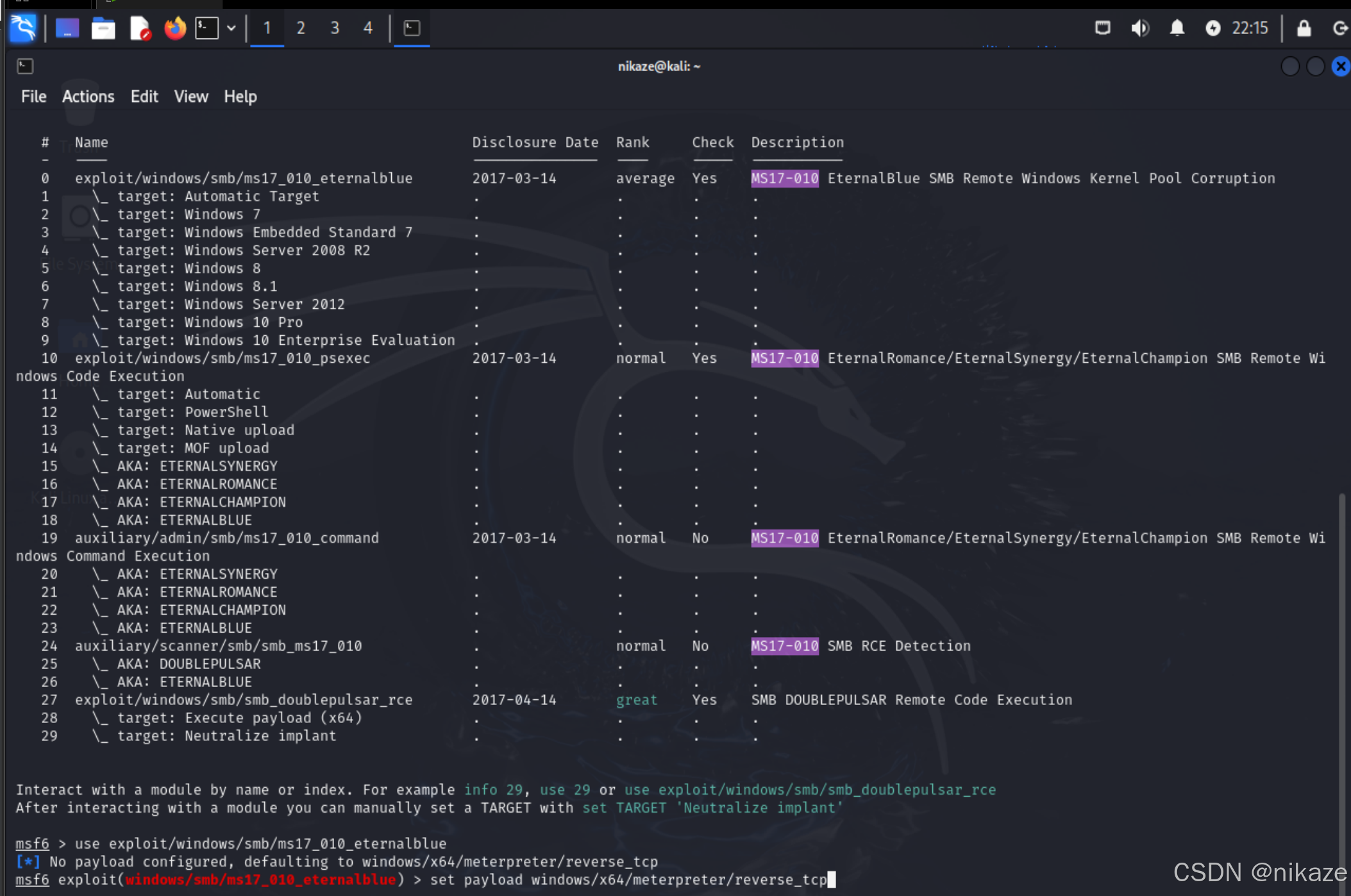
Task: Click the power manager tray icon
Action: click(x=1213, y=28)
